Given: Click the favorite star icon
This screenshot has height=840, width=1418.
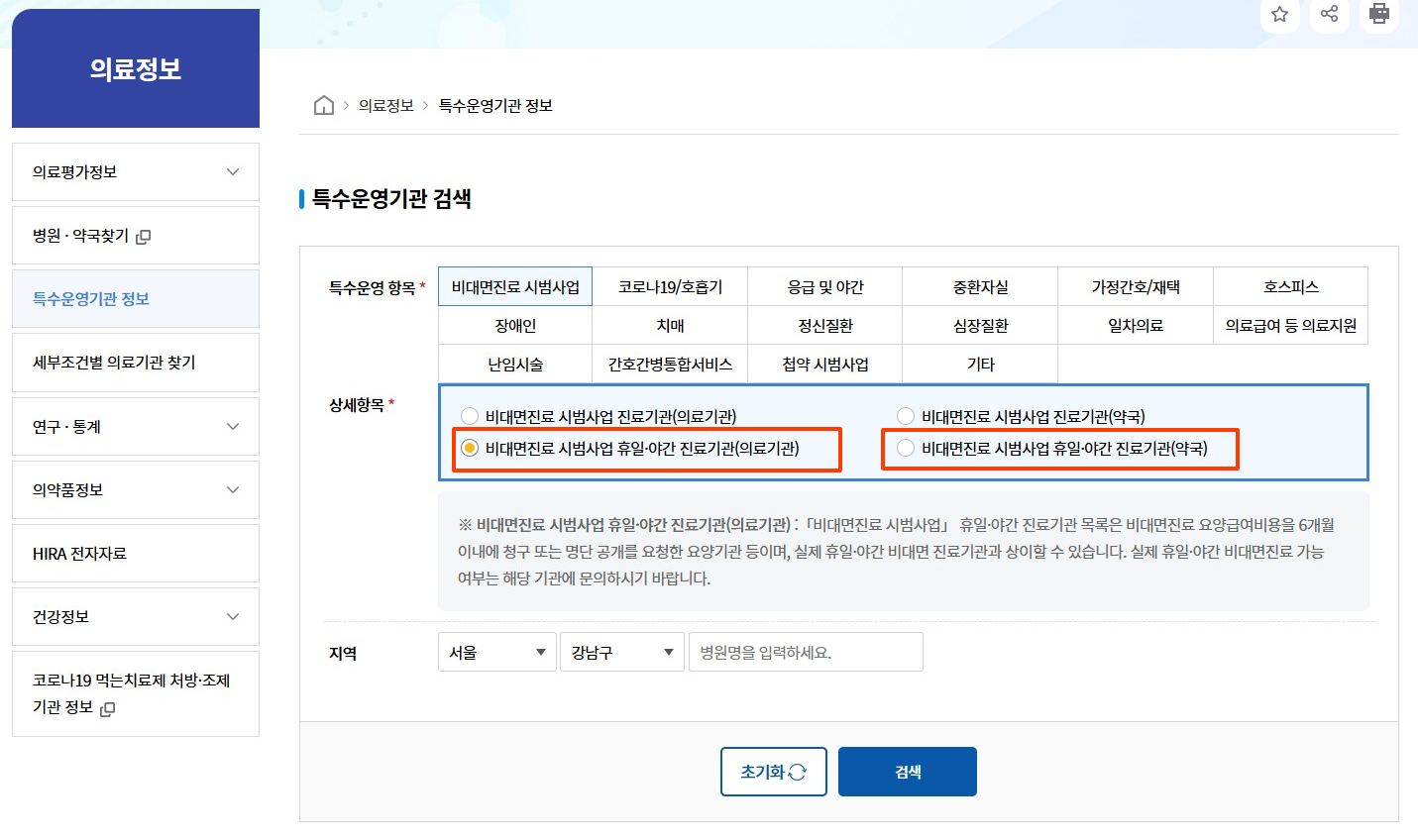Looking at the screenshot, I should point(1279,14).
